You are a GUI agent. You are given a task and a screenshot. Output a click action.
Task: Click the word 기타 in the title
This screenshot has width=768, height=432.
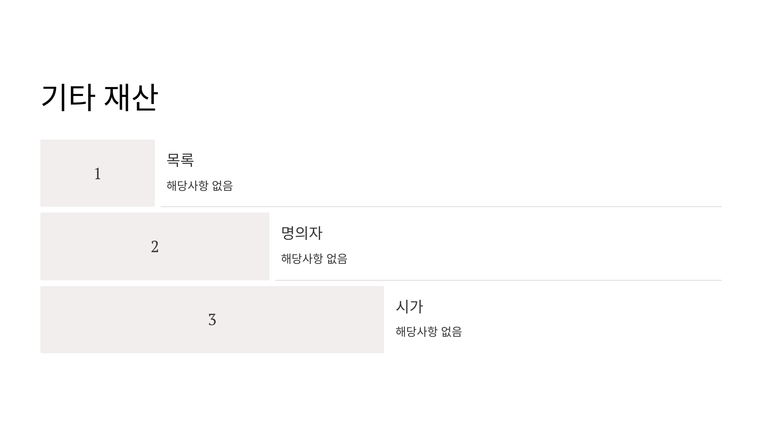(x=68, y=98)
